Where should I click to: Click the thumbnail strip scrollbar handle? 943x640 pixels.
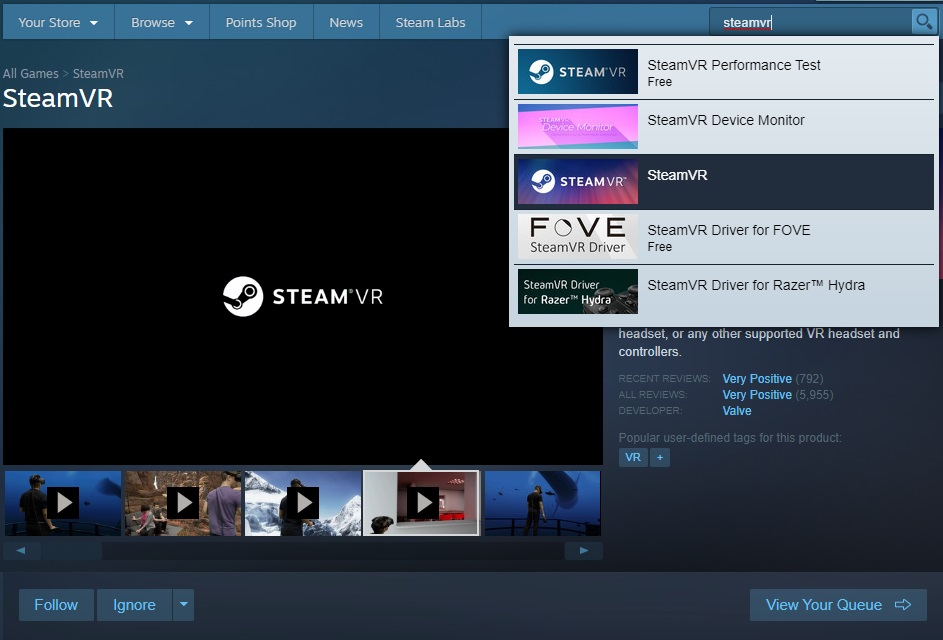point(72,550)
